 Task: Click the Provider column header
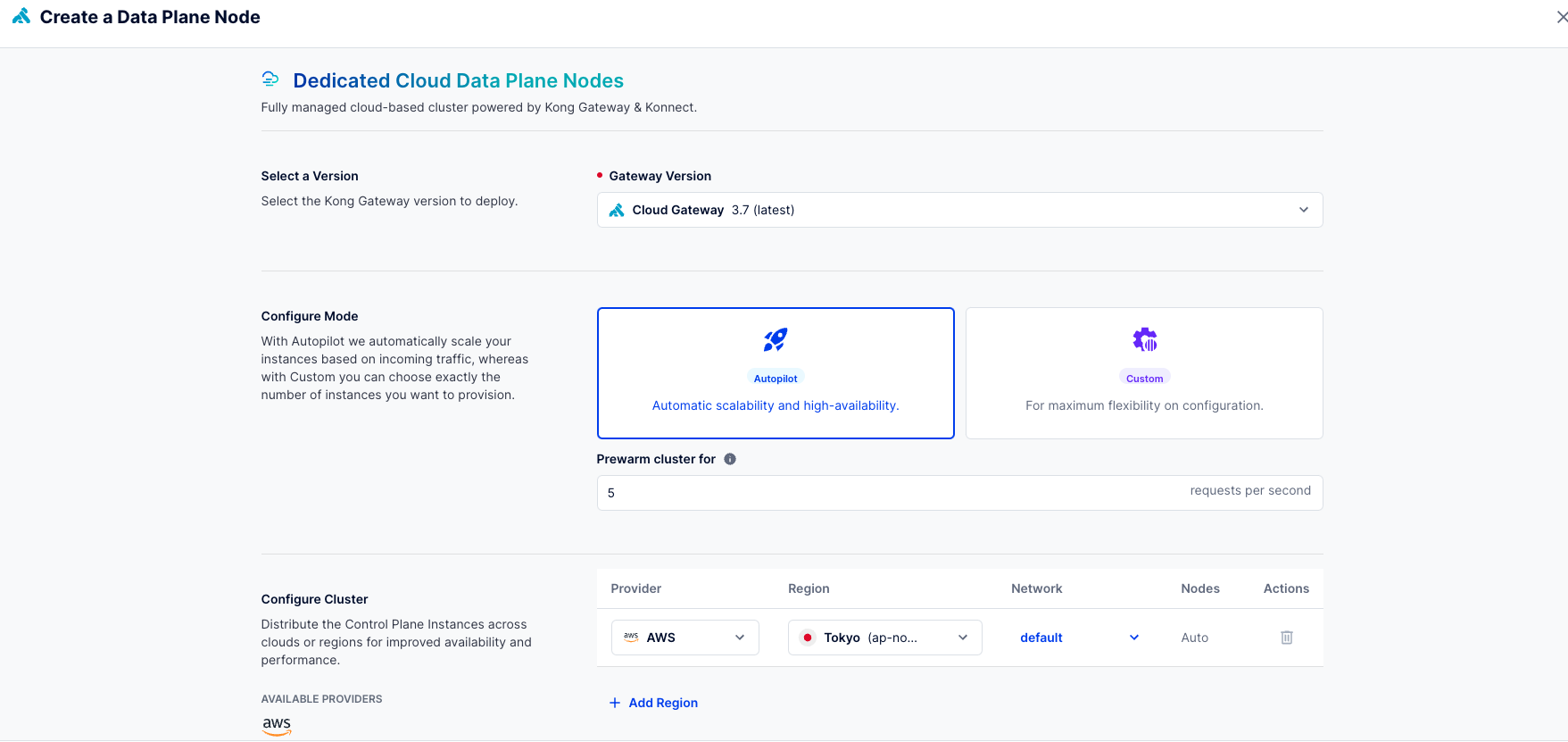coord(636,588)
